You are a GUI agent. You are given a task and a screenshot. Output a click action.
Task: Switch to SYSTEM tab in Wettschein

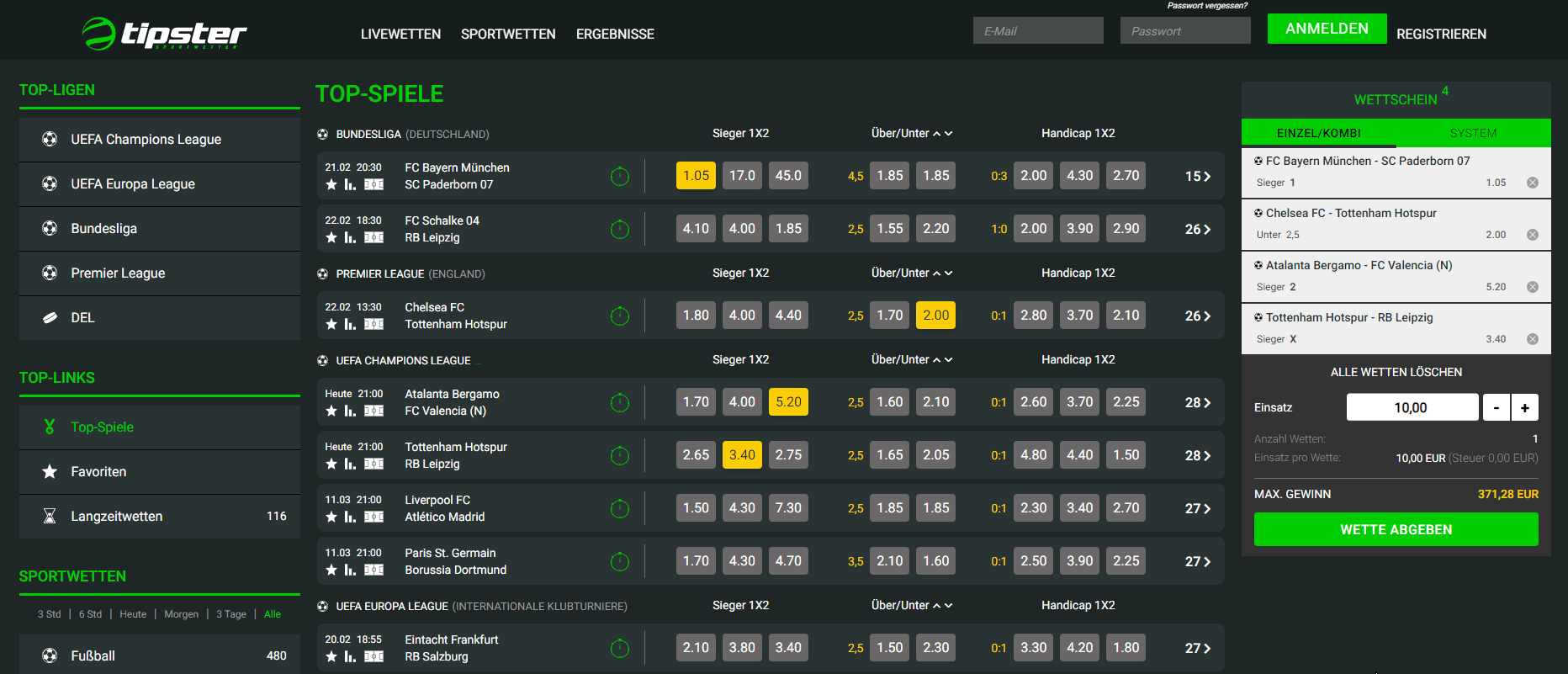point(1473,133)
